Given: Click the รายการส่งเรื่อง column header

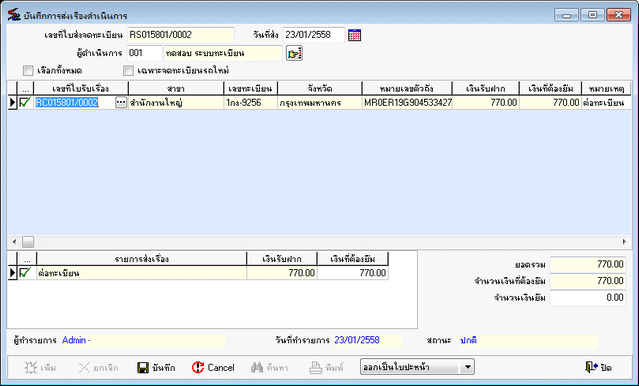Looking at the screenshot, I should point(141,259).
